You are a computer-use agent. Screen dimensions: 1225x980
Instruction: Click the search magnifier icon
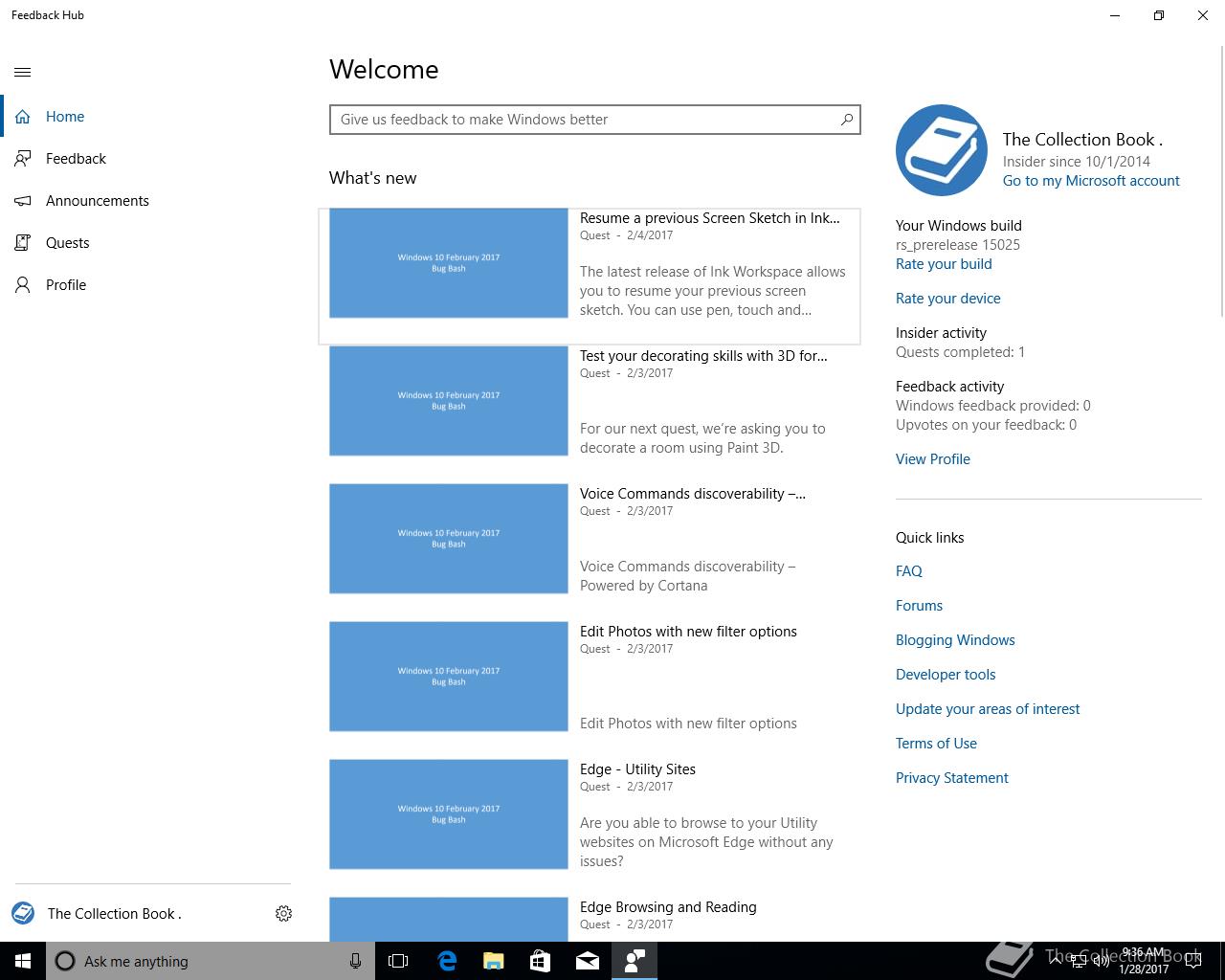click(846, 120)
